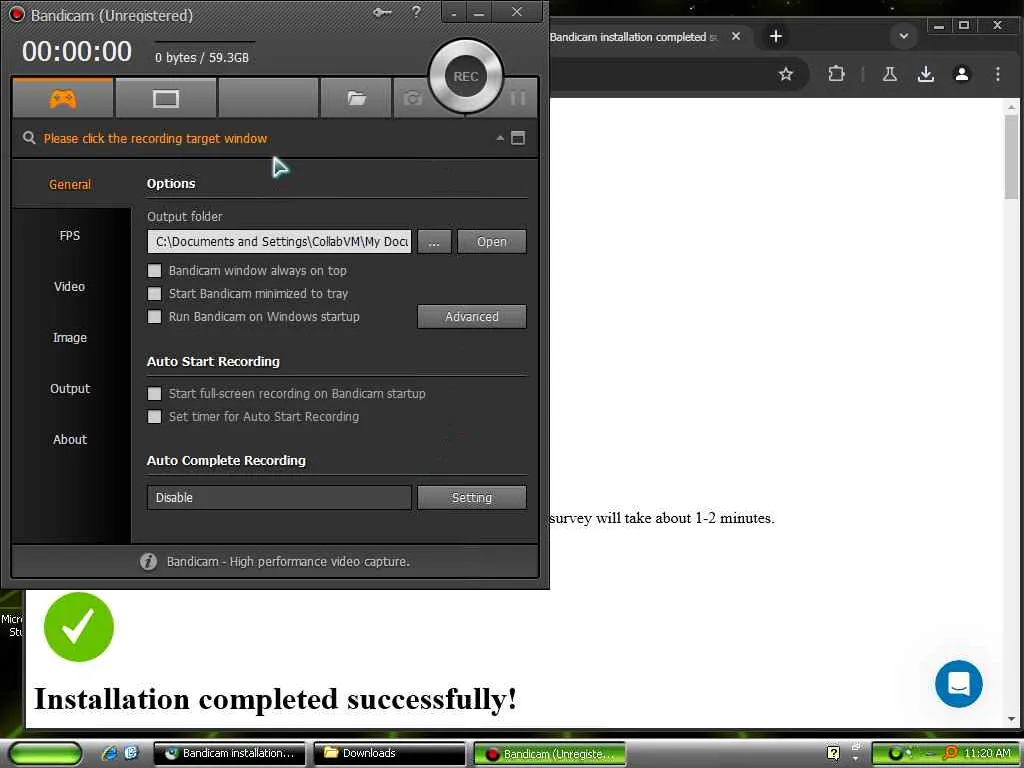Browse output folder with the ellipsis button

434,242
